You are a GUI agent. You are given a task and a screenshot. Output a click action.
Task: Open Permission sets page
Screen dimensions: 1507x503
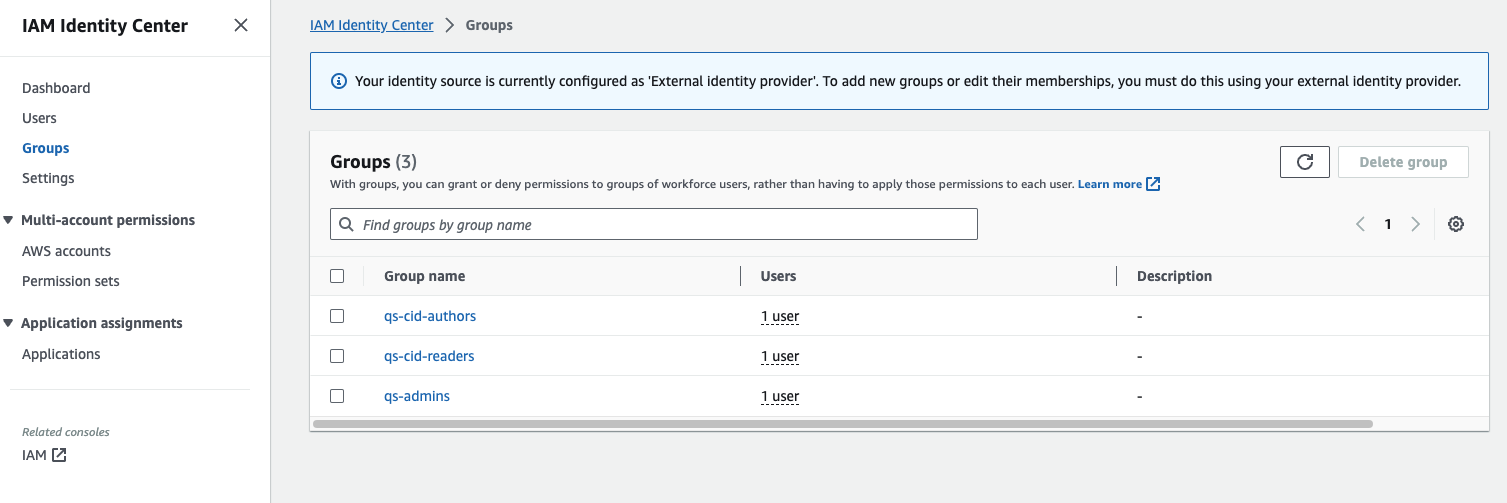pos(71,281)
